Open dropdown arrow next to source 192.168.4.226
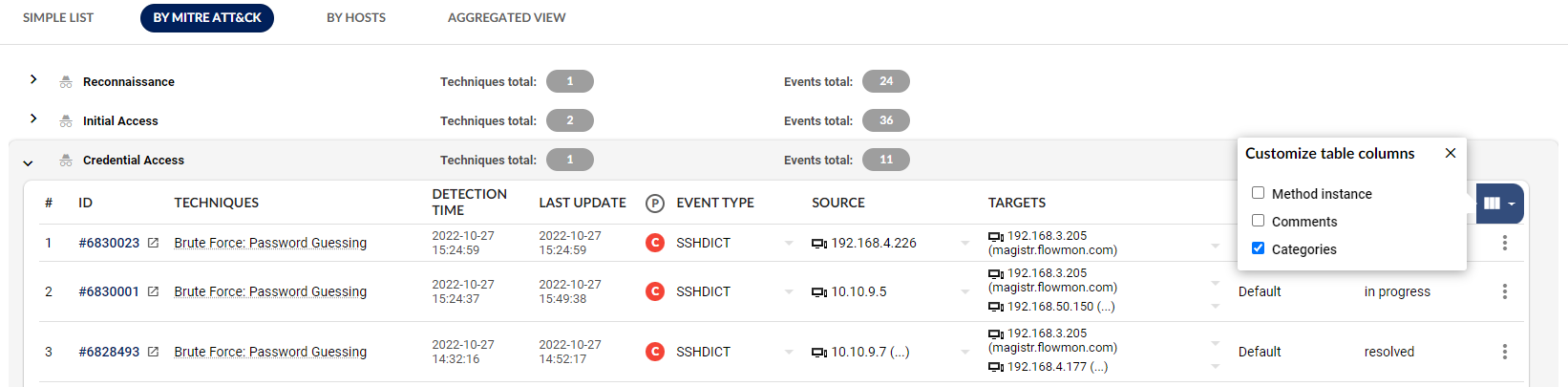This screenshot has height=387, width=1568. [x=964, y=243]
